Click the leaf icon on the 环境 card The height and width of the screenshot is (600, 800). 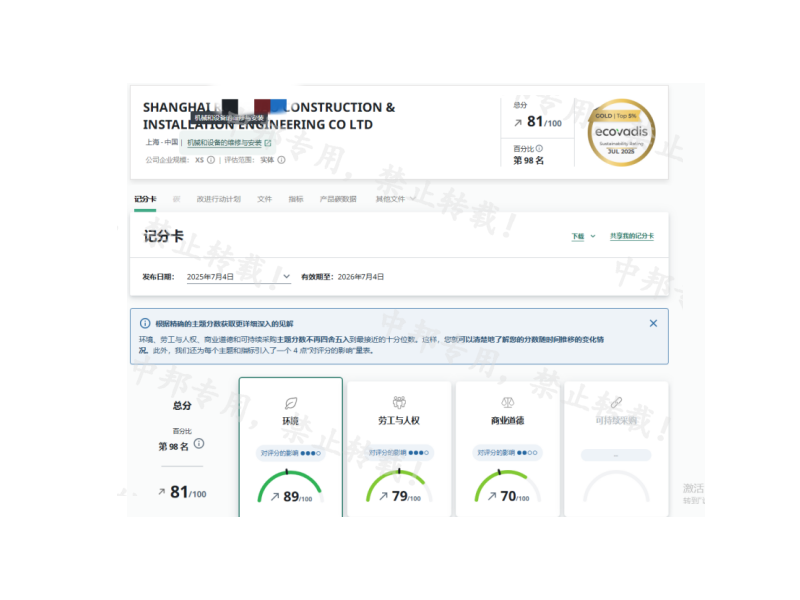(x=291, y=403)
